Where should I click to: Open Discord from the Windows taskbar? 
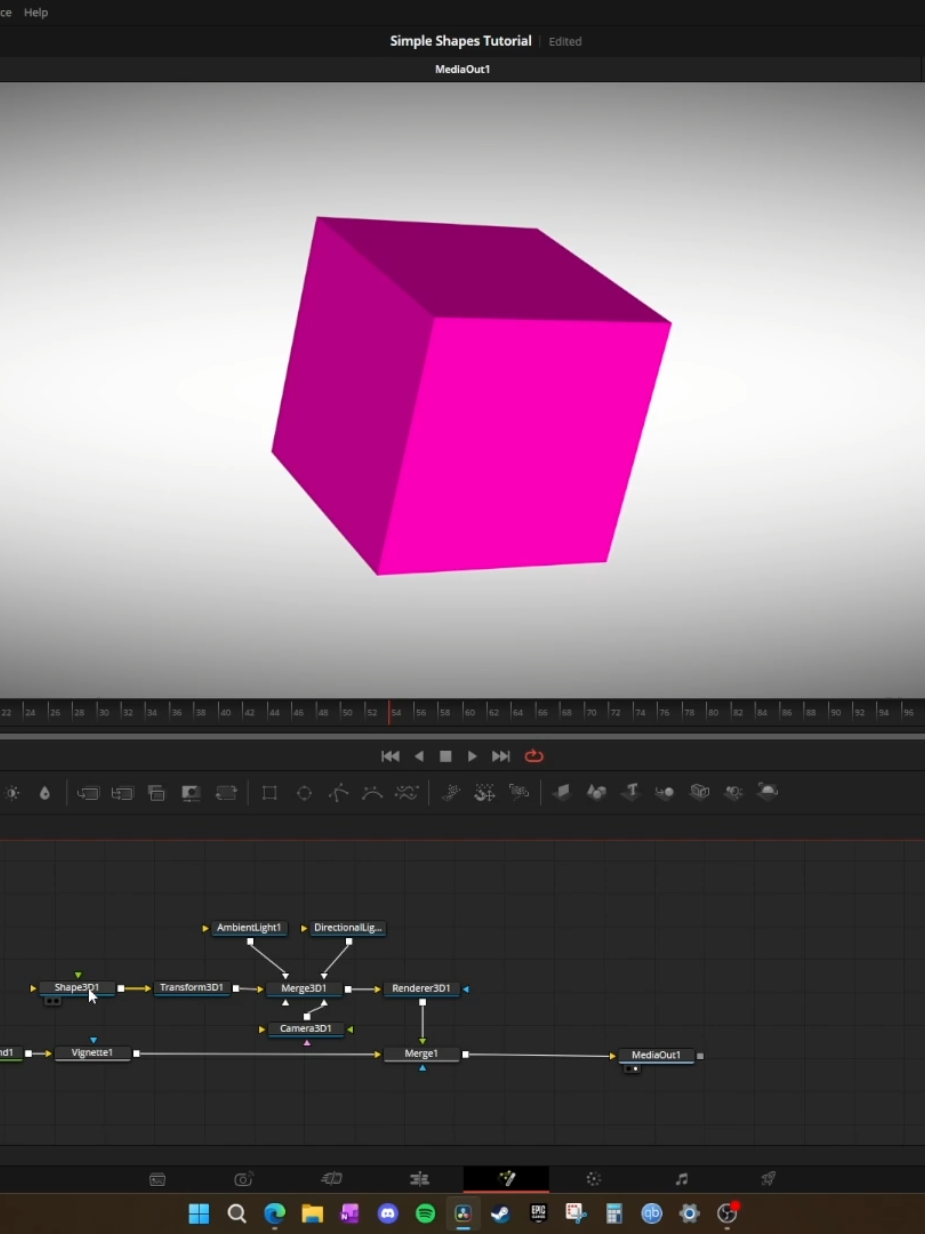388,1213
